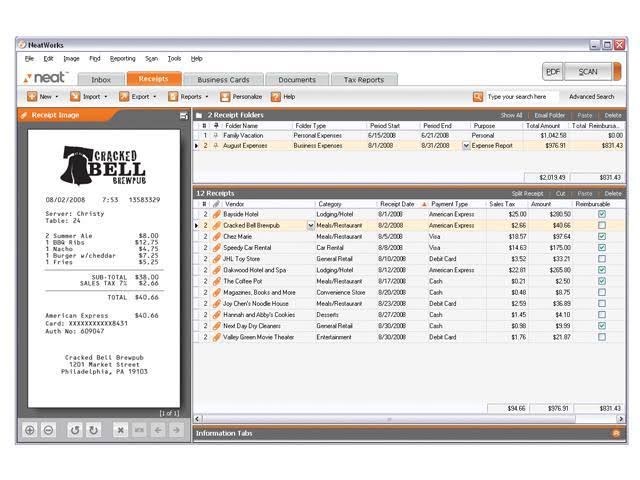Switch to the Business Cards tab
The image size is (640, 480).
tap(223, 80)
